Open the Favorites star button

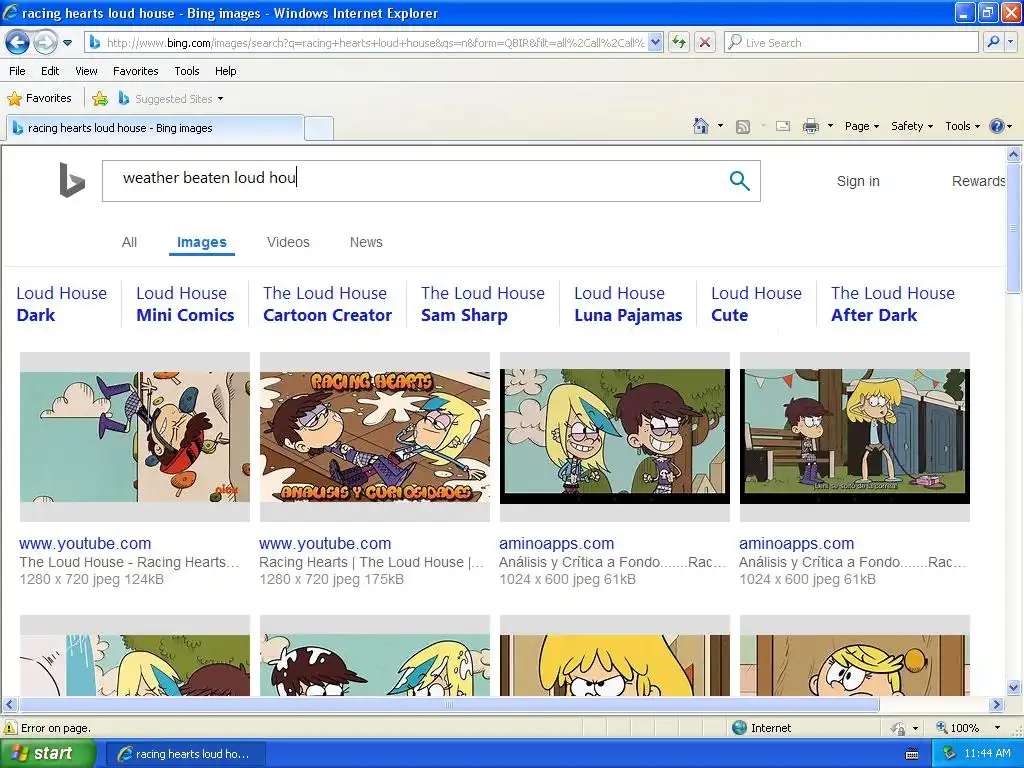(x=39, y=99)
